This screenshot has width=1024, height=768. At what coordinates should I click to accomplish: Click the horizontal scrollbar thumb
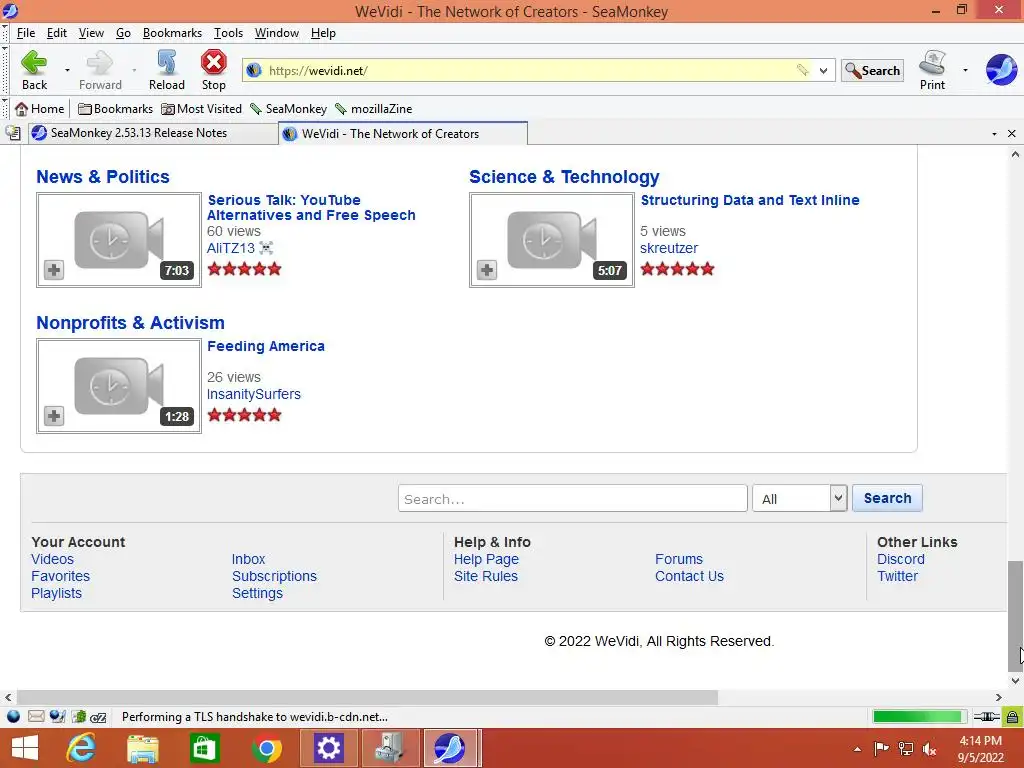(368, 697)
